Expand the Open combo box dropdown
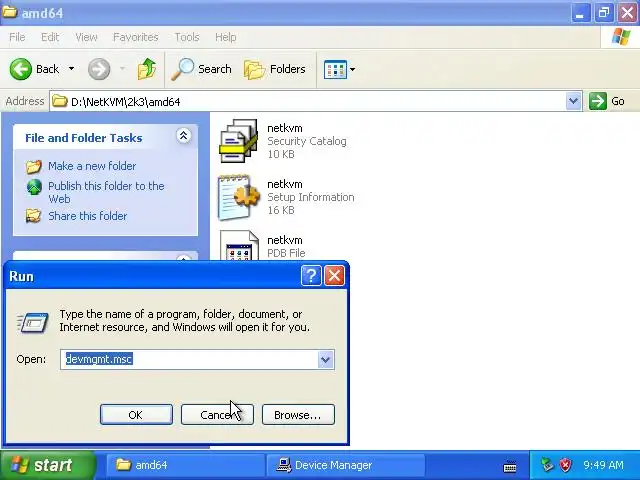The height and width of the screenshot is (480, 640). pos(325,360)
